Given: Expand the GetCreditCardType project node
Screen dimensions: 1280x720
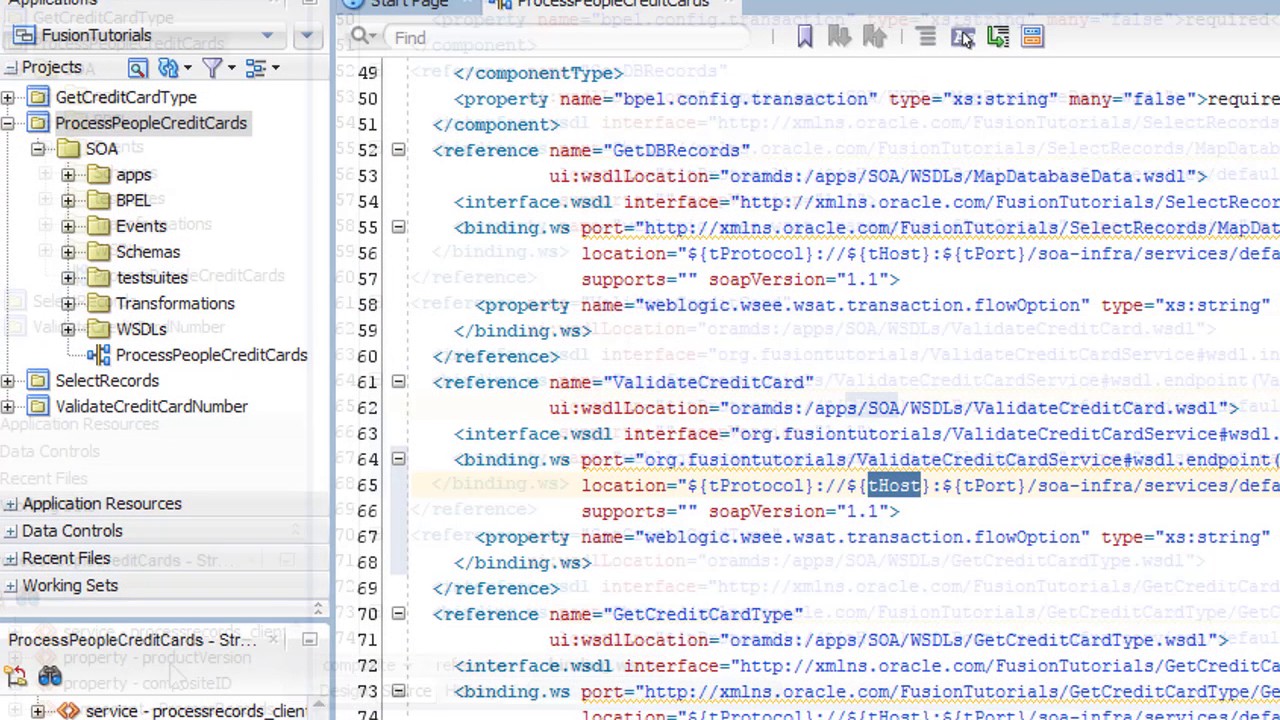Looking at the screenshot, I should click(x=8, y=97).
